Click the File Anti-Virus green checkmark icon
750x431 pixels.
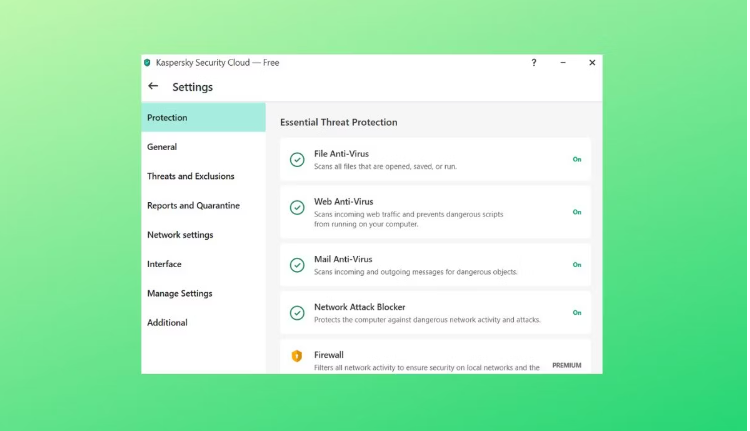pos(297,160)
